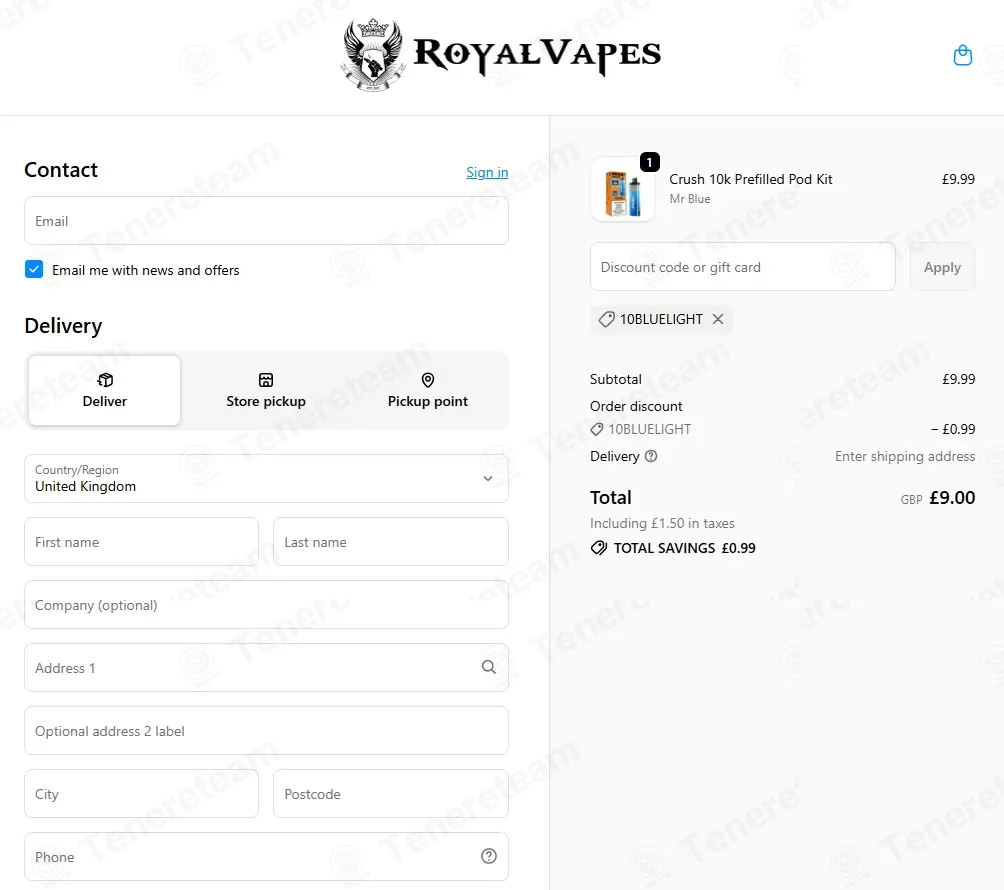Viewport: 1004px width, 890px height.
Task: Focus the Postcode field
Action: (391, 793)
